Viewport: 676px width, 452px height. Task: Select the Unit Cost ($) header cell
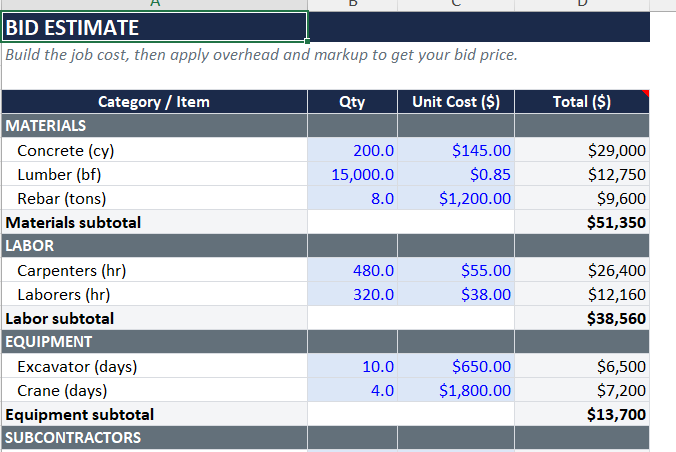456,102
